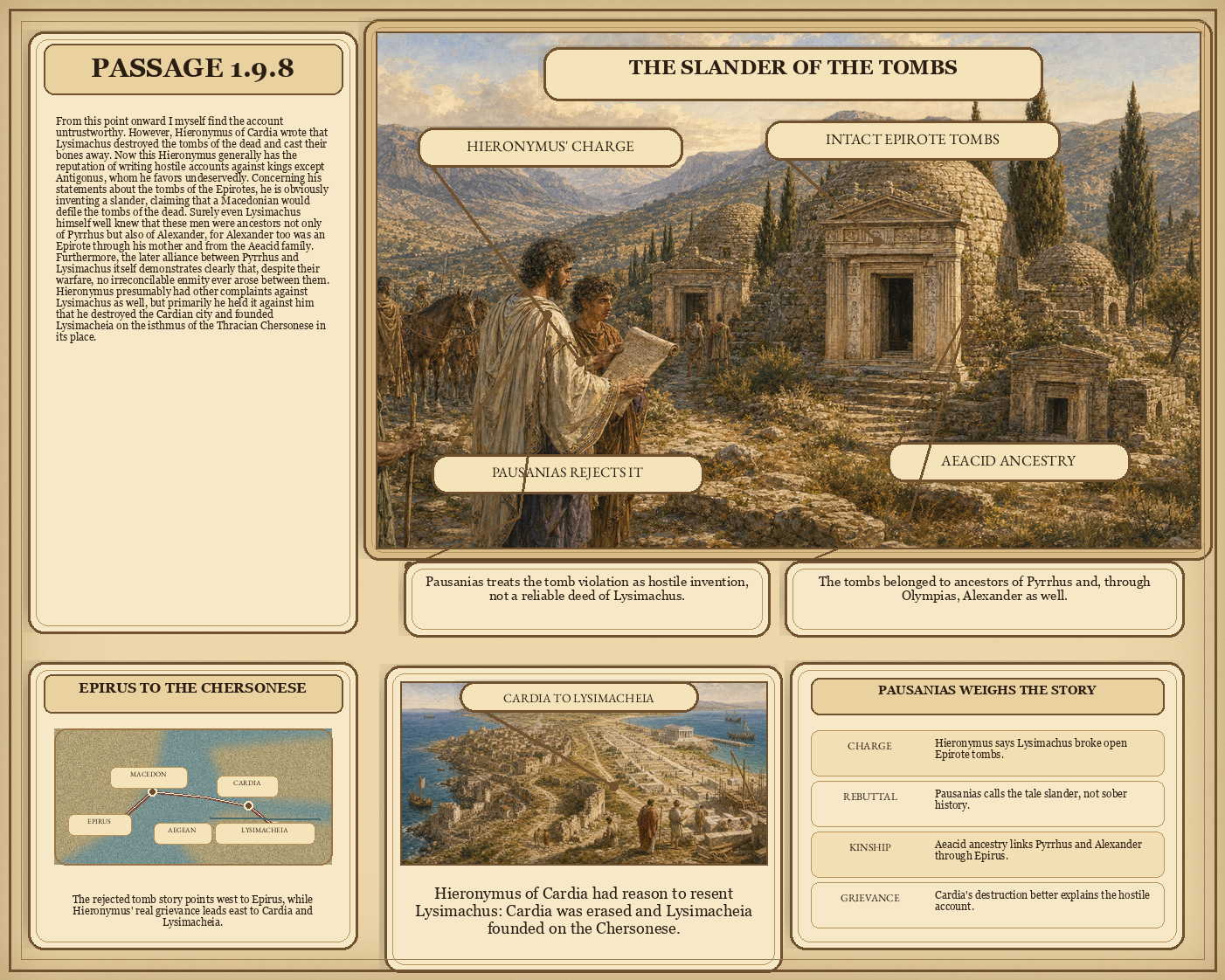Image resolution: width=1225 pixels, height=980 pixels.
Task: Click the CHARGE row
Action: 987,753
